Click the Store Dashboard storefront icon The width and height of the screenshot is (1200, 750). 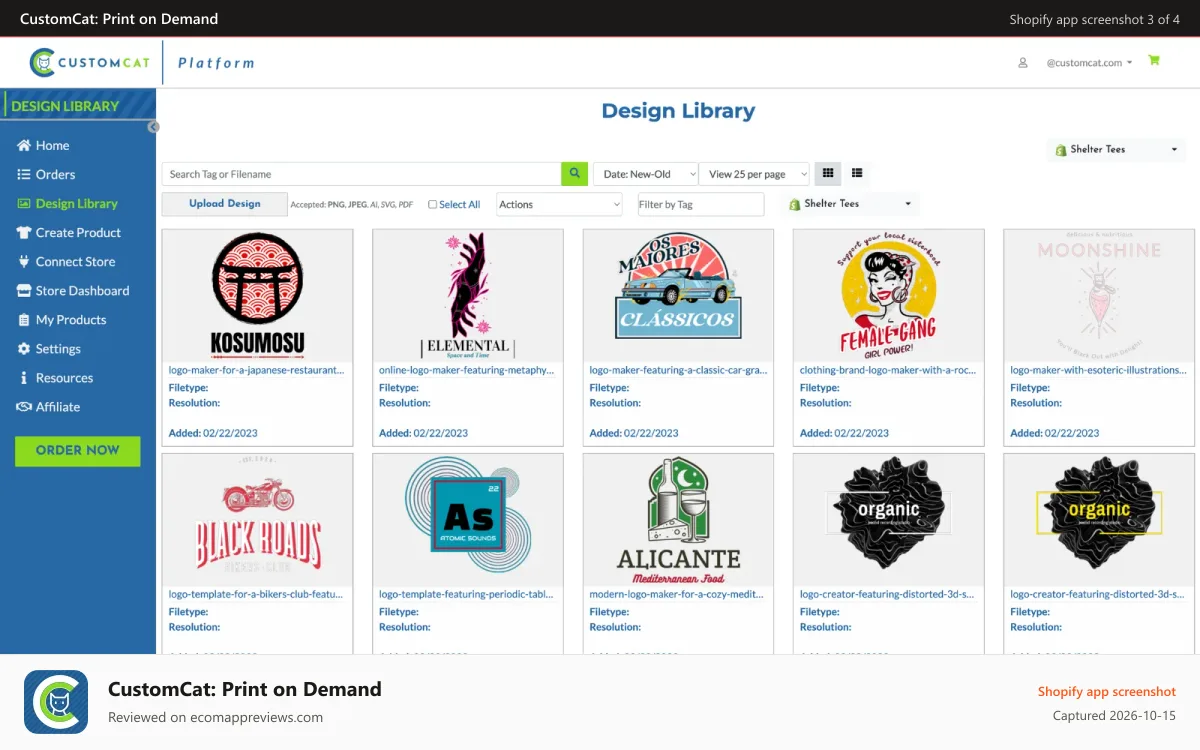coord(24,291)
